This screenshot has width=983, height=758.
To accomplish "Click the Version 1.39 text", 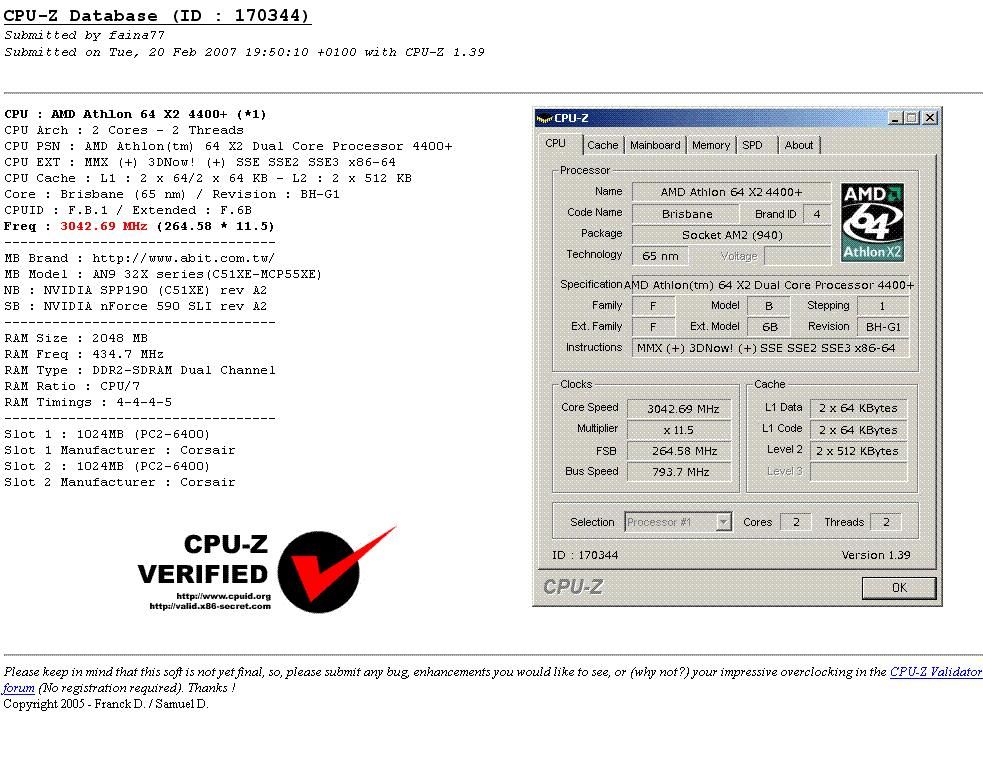I will click(x=876, y=555).
